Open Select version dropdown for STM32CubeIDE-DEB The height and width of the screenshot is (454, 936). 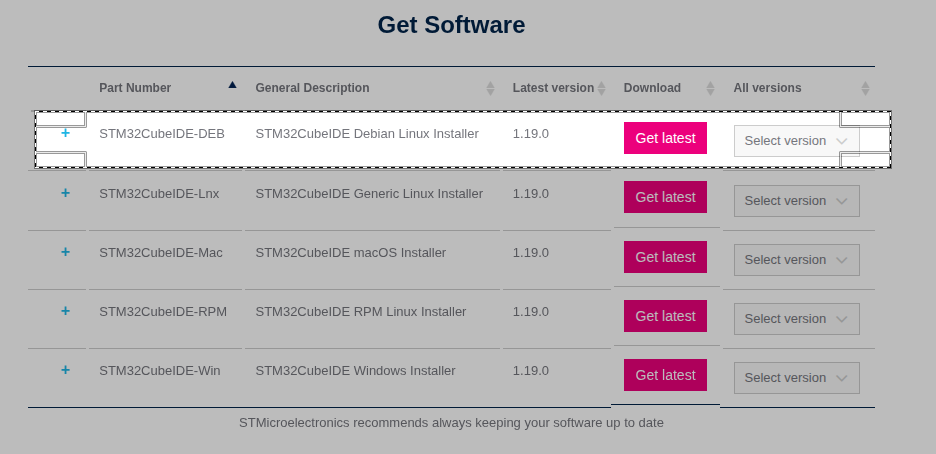[x=796, y=141]
